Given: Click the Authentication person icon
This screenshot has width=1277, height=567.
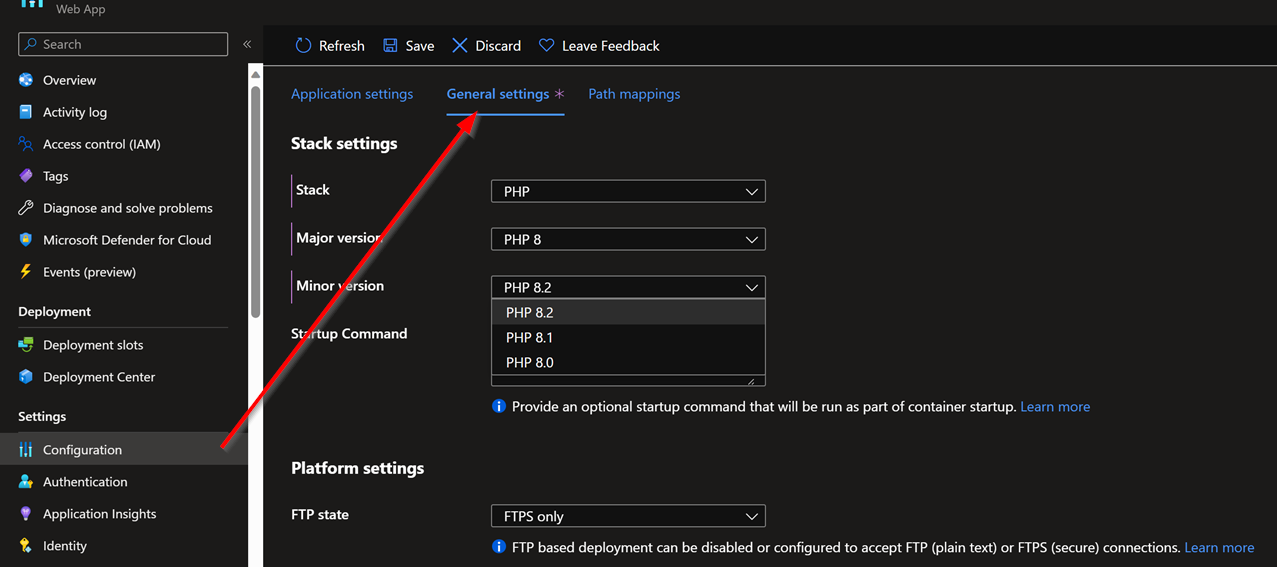Looking at the screenshot, I should (26, 482).
